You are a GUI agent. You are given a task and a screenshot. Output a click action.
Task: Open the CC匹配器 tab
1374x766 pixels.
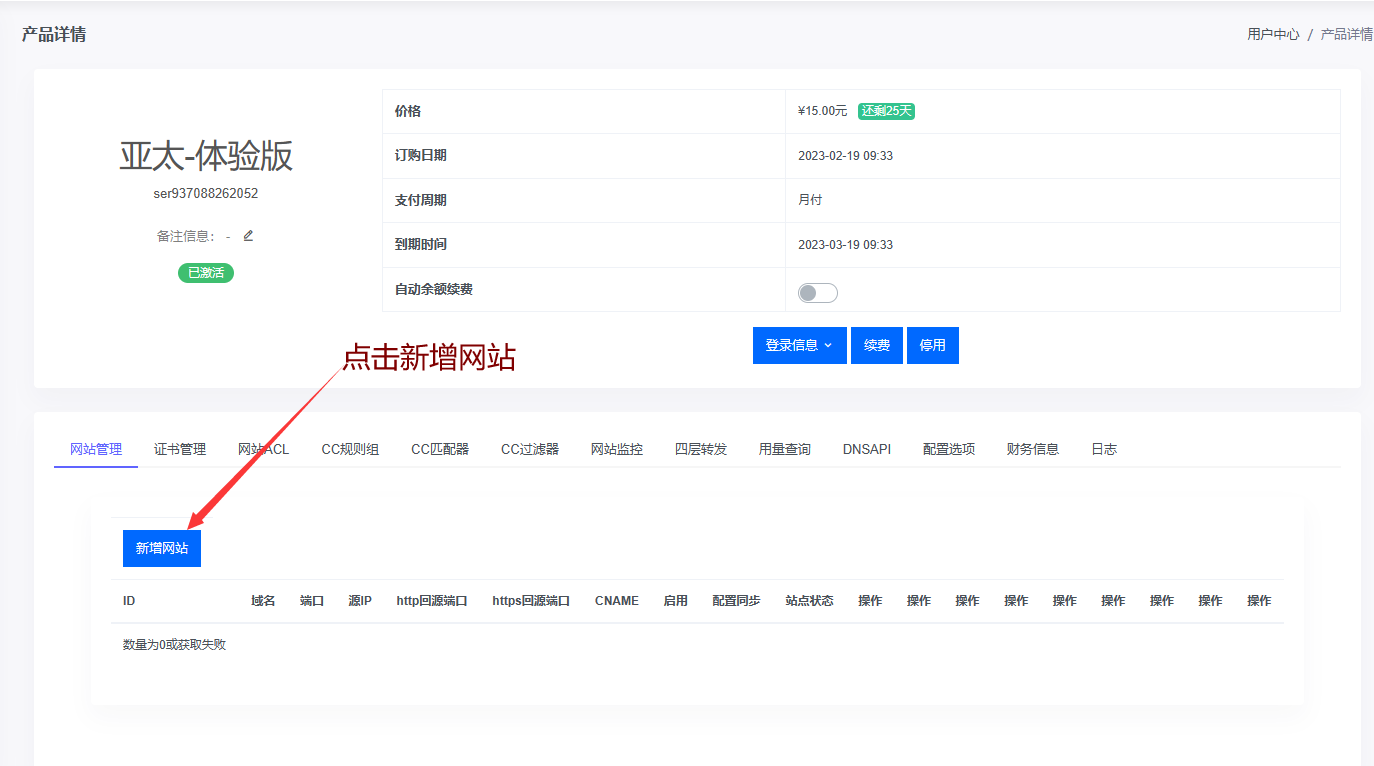tap(440, 449)
